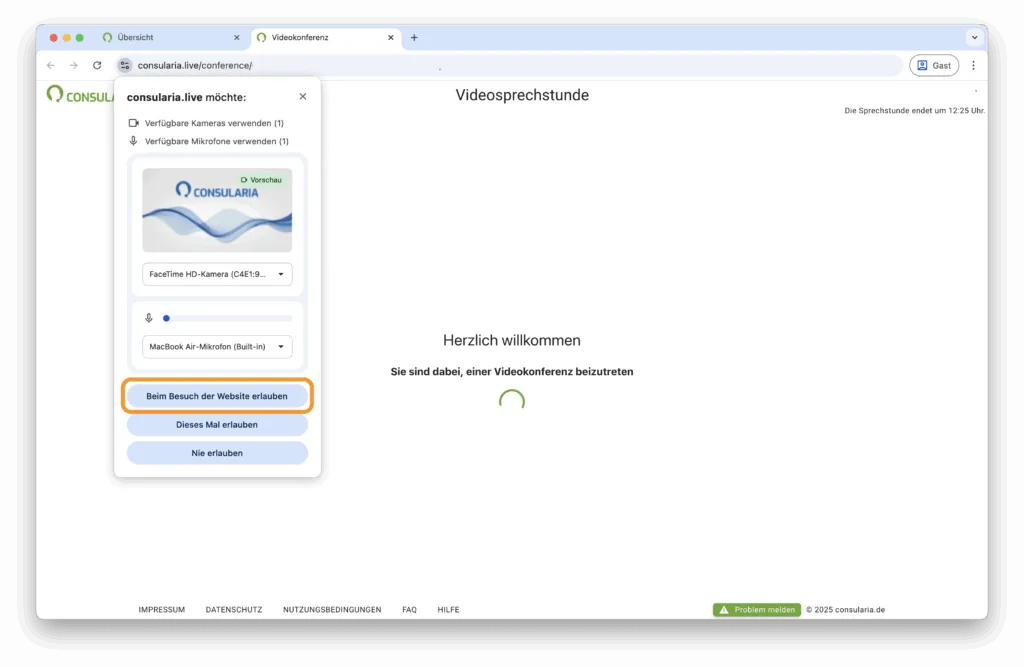Close the permission popup with X icon
This screenshot has width=1024, height=667.
[303, 97]
